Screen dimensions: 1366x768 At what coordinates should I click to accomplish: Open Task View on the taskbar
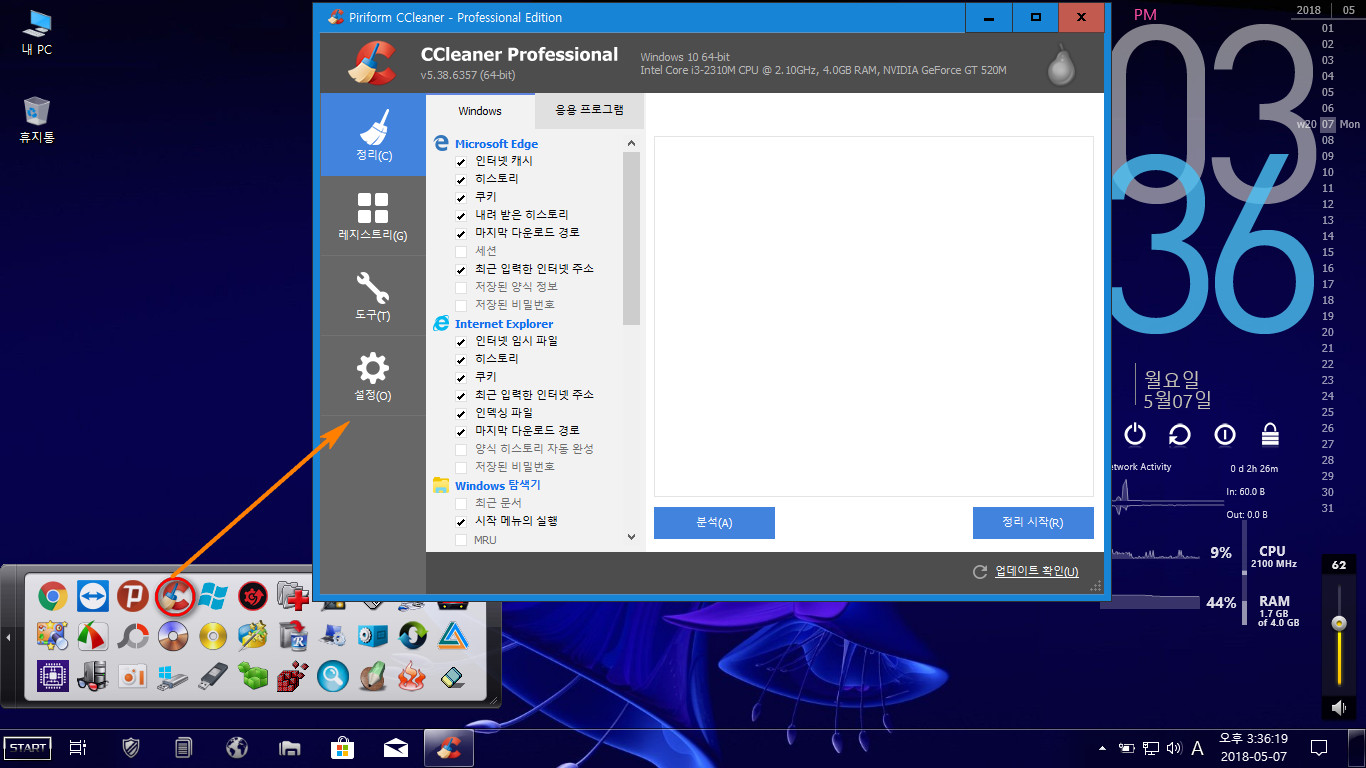(77, 747)
